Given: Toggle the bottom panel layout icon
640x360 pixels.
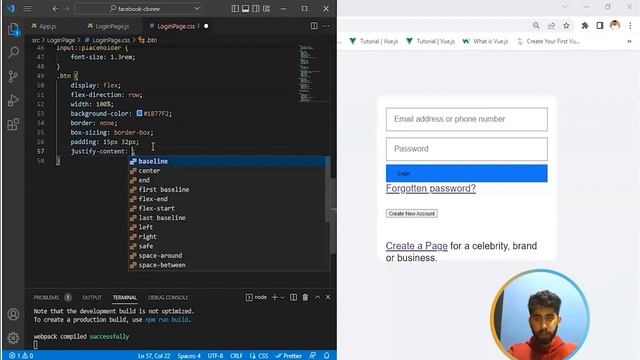Looking at the screenshot, I should click(x=245, y=9).
